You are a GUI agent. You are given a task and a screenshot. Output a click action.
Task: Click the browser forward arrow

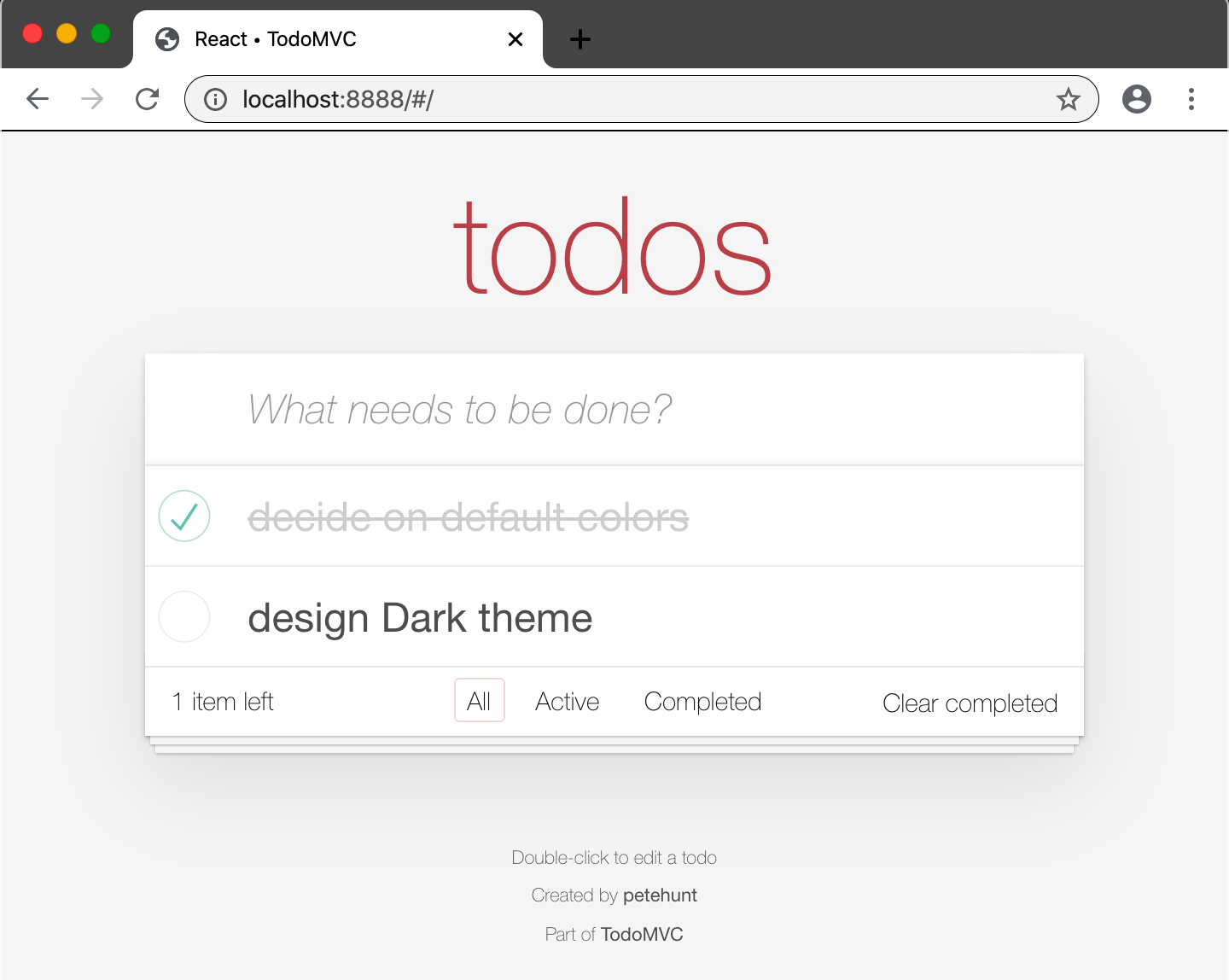(x=92, y=99)
